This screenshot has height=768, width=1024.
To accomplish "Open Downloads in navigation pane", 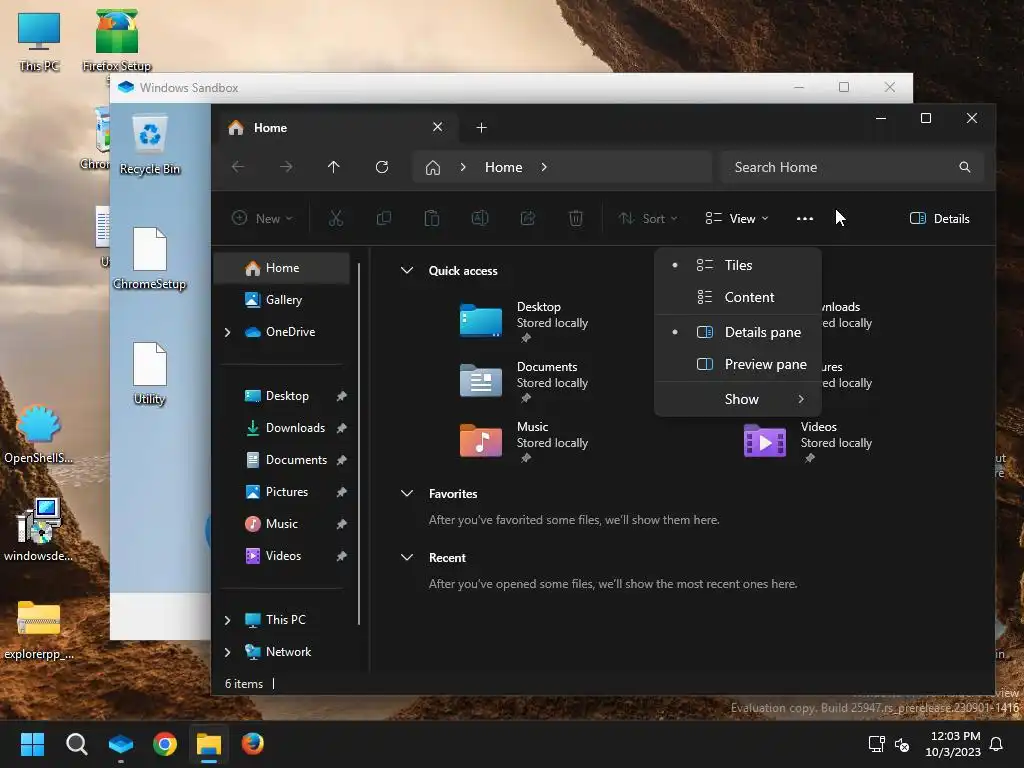I will point(282,428).
